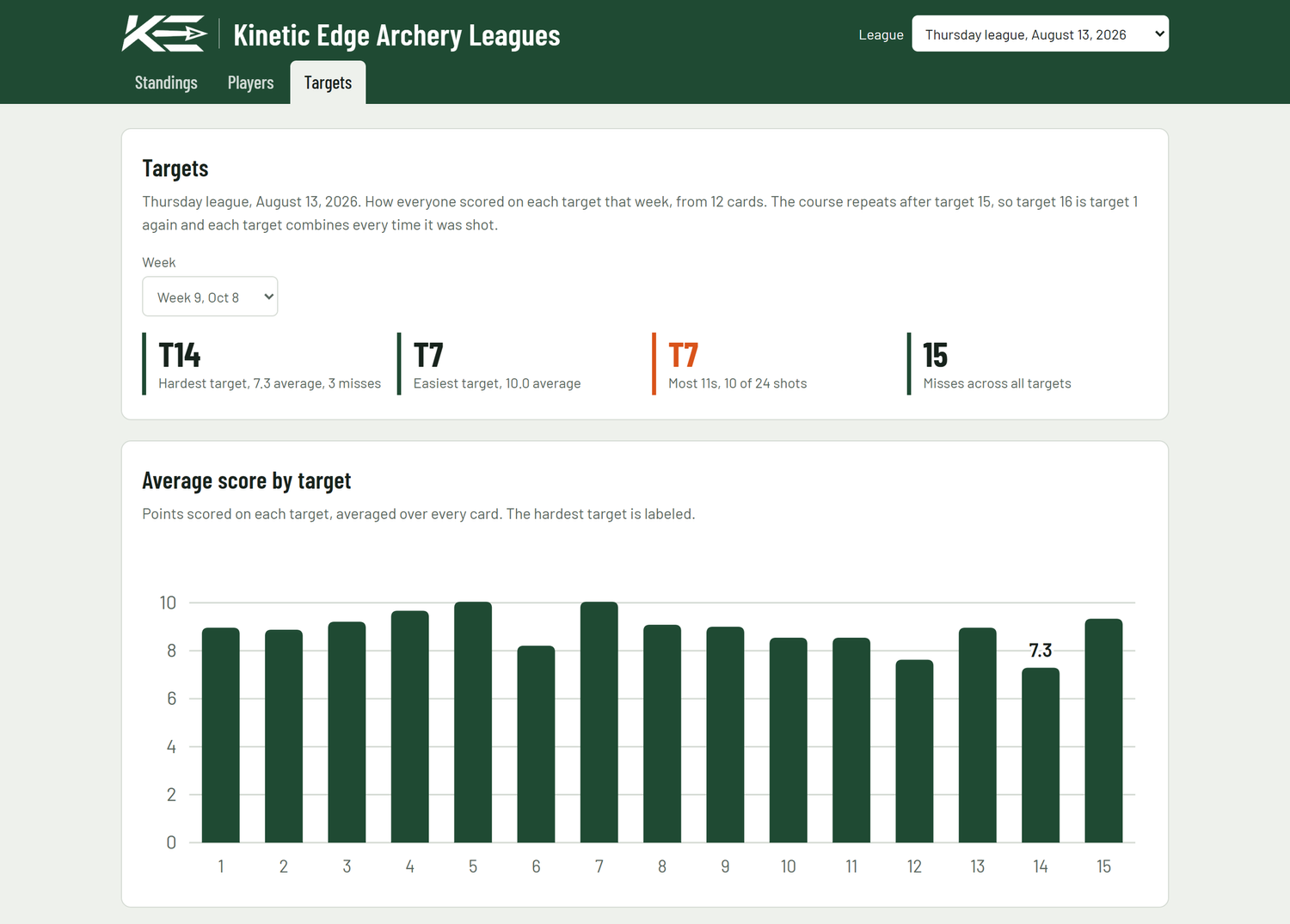Click the 'League' label in the header
The height and width of the screenshot is (924, 1290).
(881, 34)
